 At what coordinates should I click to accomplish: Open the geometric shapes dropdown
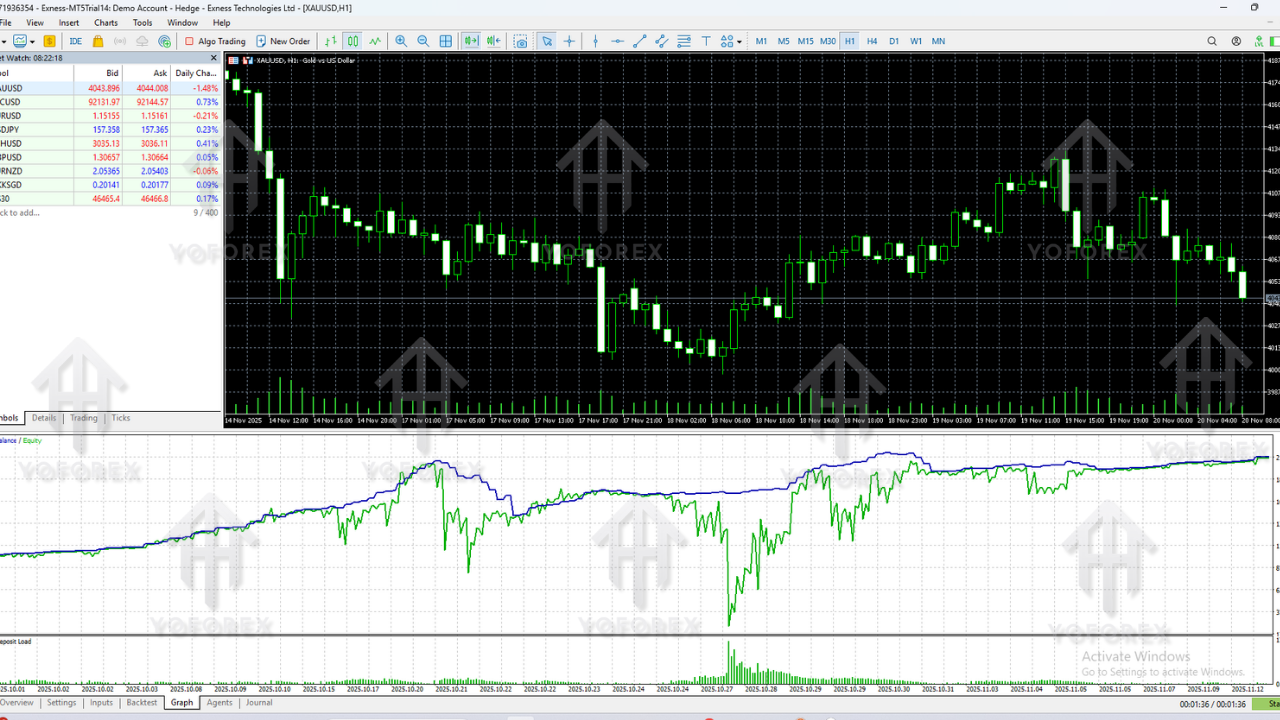click(x=740, y=41)
